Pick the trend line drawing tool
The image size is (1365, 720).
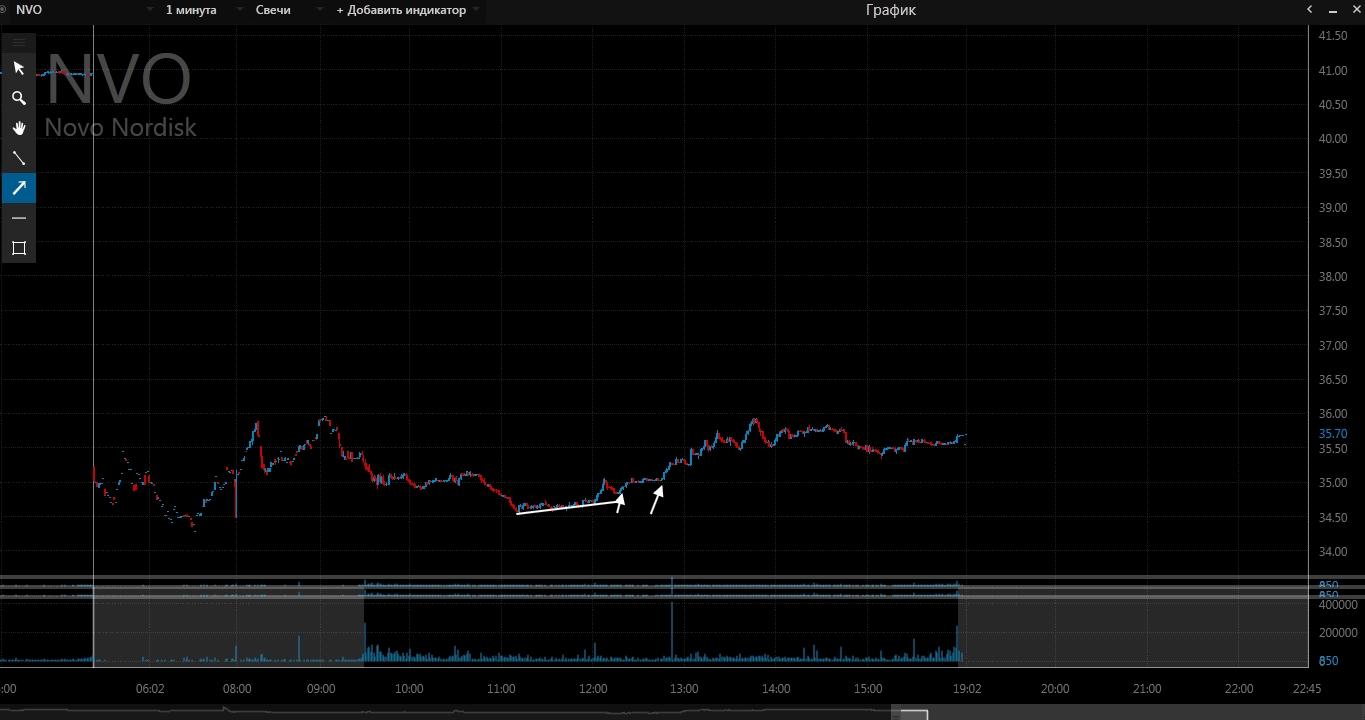coord(18,158)
